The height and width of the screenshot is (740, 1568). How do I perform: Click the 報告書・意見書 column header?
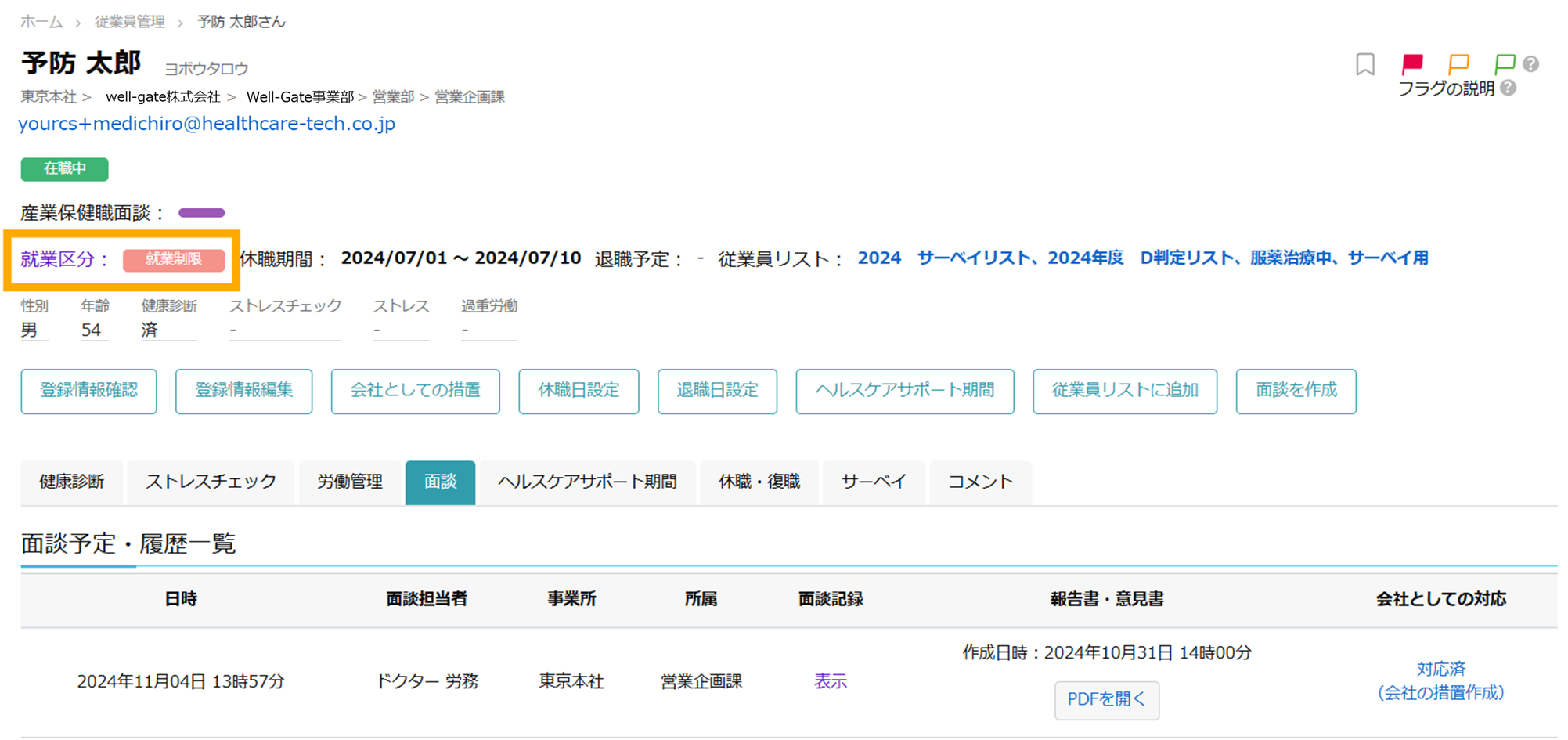point(1107,600)
